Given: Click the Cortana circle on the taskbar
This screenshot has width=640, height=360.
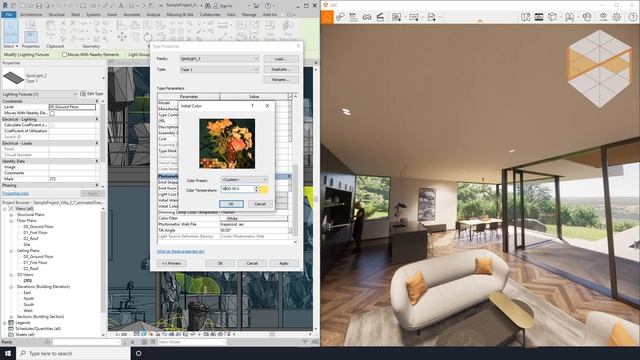Looking at the screenshot, I should click(x=138, y=353).
